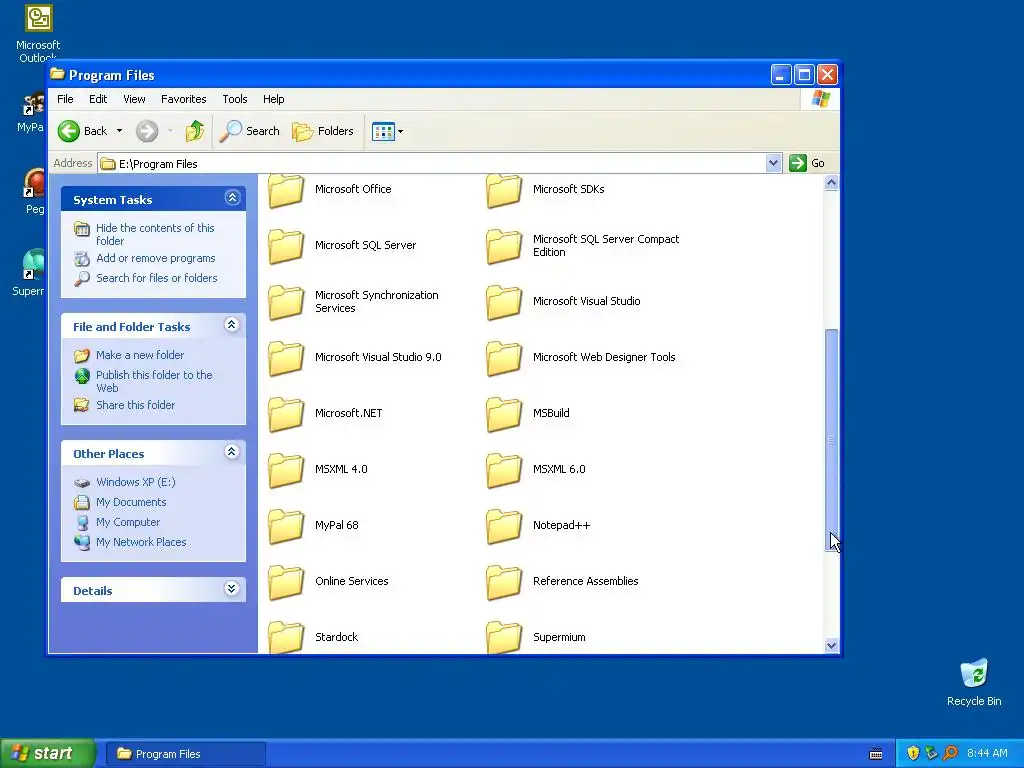Click the Up one level folder icon
Image resolution: width=1024 pixels, height=768 pixels.
tap(195, 131)
